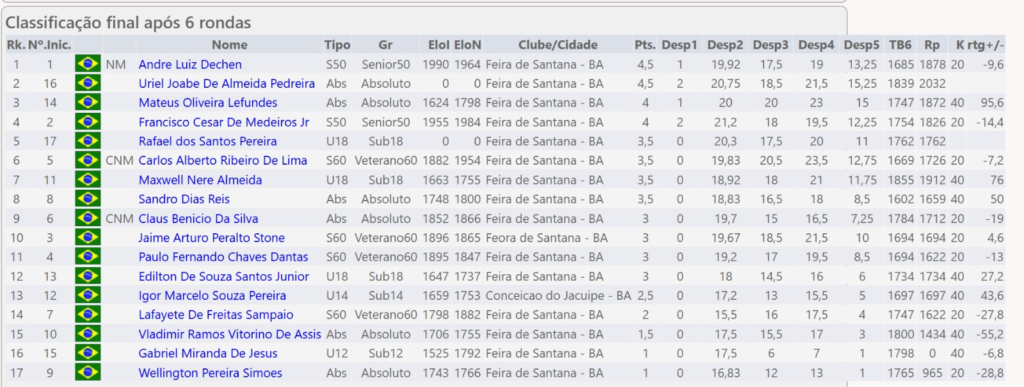The image size is (1024, 387).
Task: Open Edilton De Souza Santos Junior link
Action: pos(224,277)
